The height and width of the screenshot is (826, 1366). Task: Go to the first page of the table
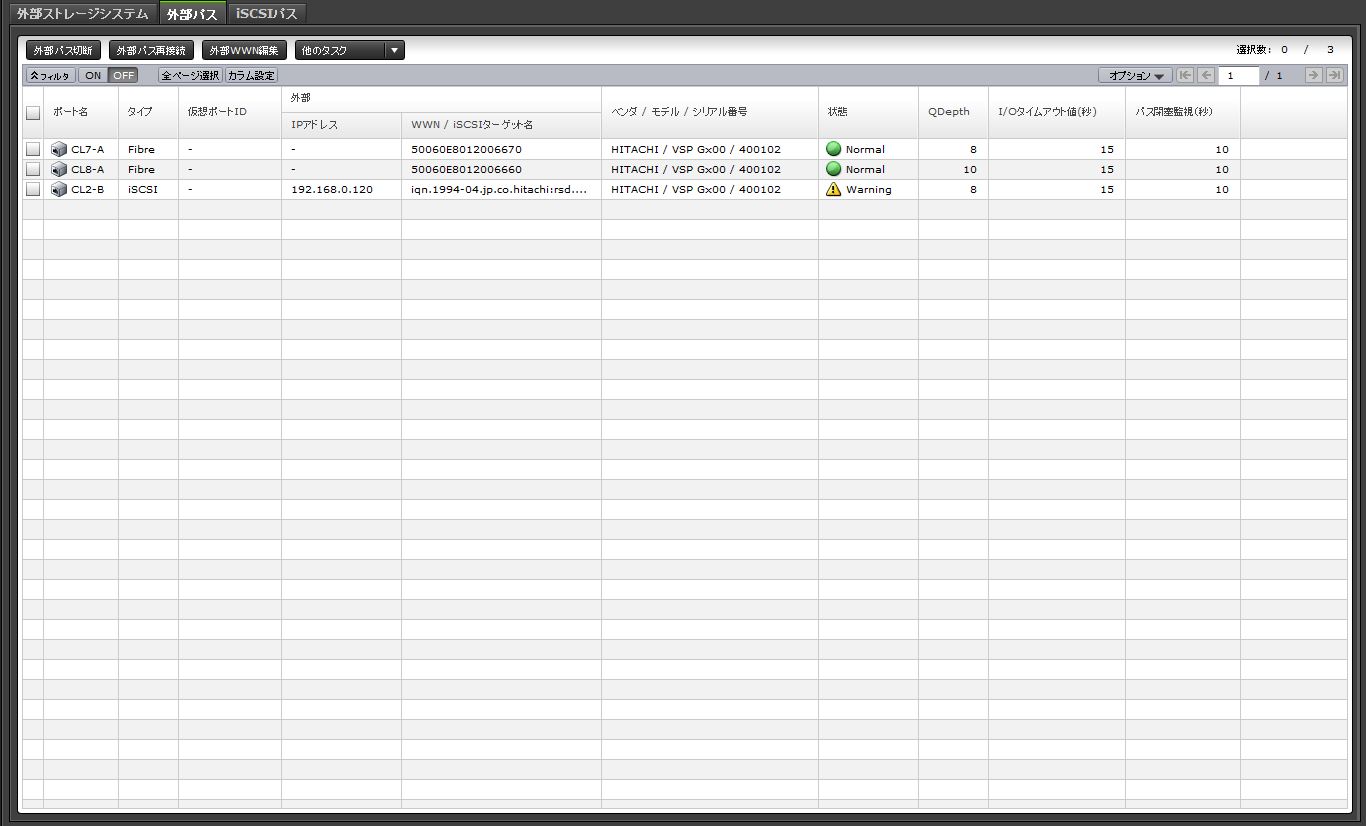pos(1185,75)
